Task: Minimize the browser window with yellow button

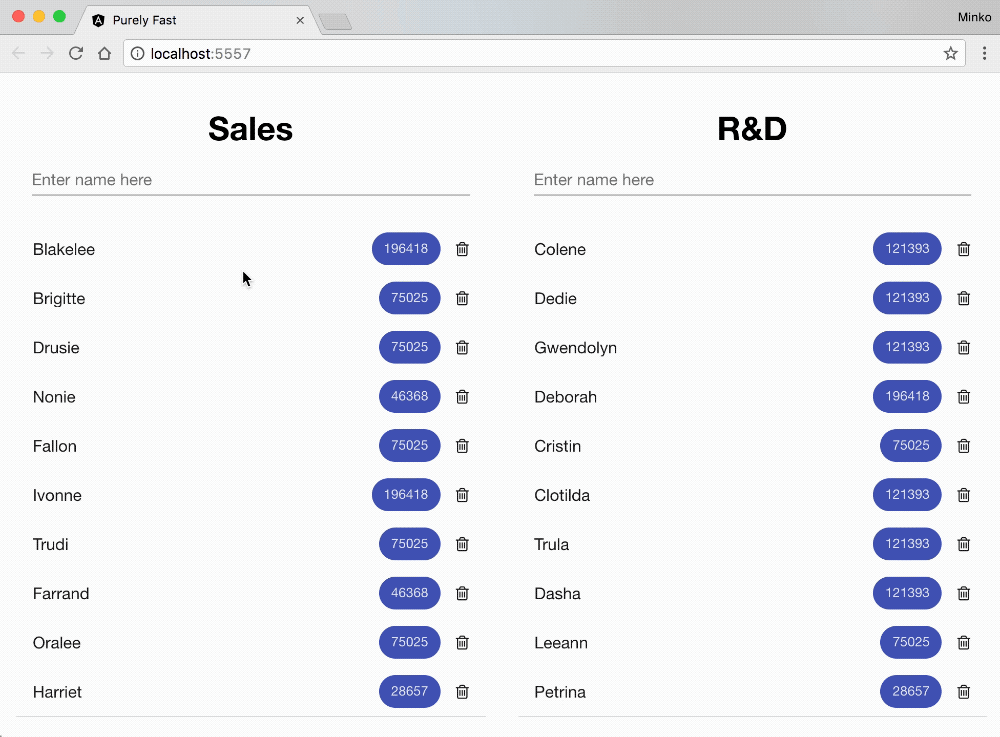Action: [39, 17]
